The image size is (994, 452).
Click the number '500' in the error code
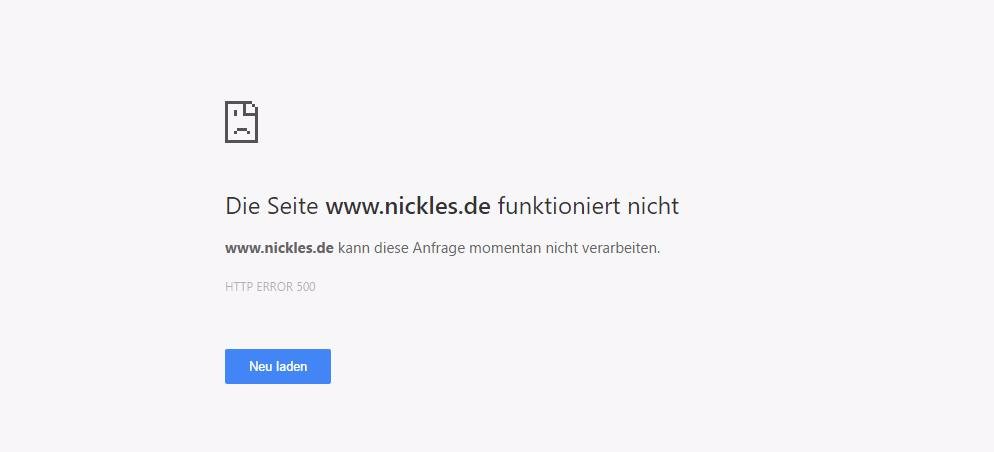coord(306,287)
